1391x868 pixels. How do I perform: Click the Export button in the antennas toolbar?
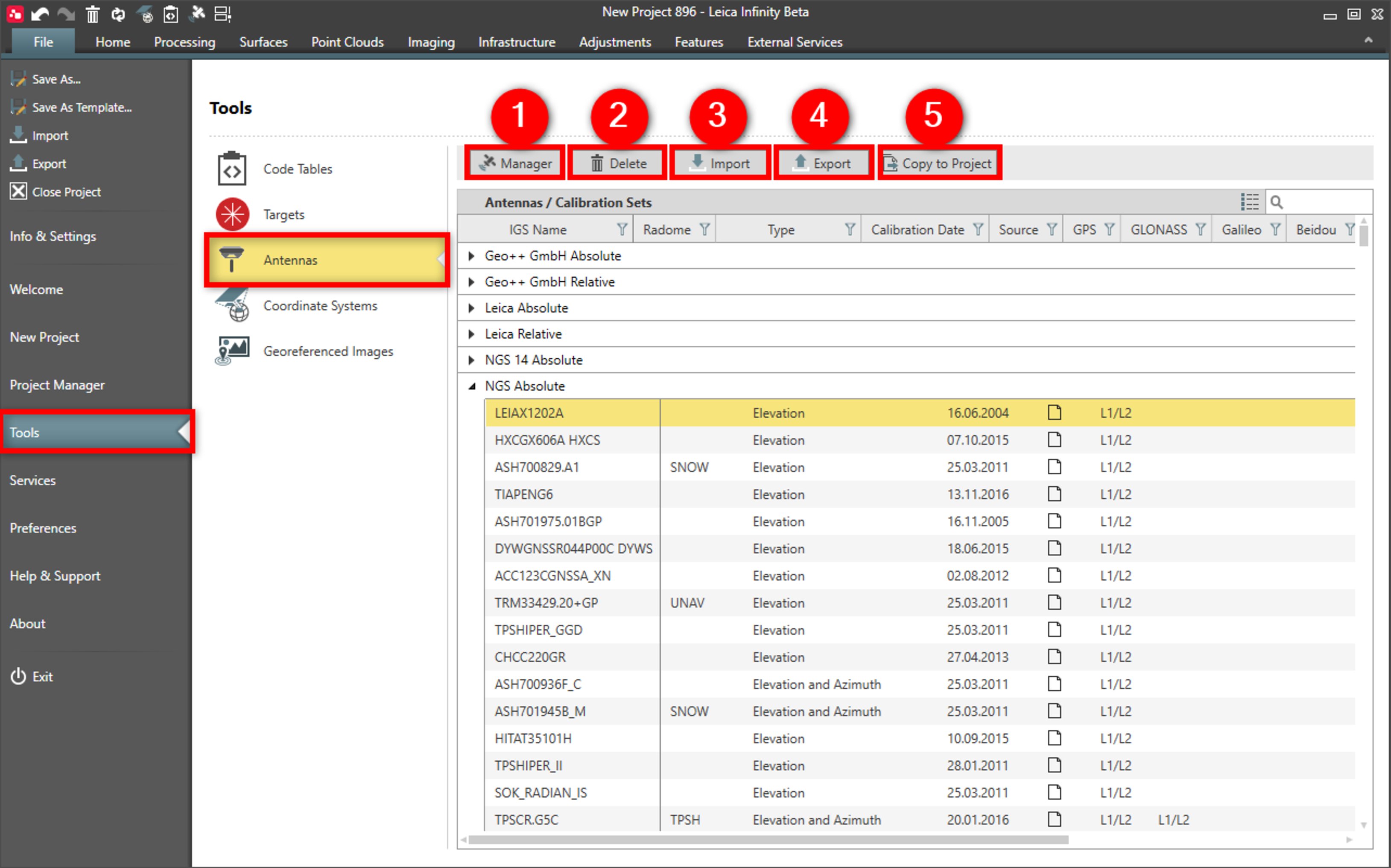pos(823,163)
